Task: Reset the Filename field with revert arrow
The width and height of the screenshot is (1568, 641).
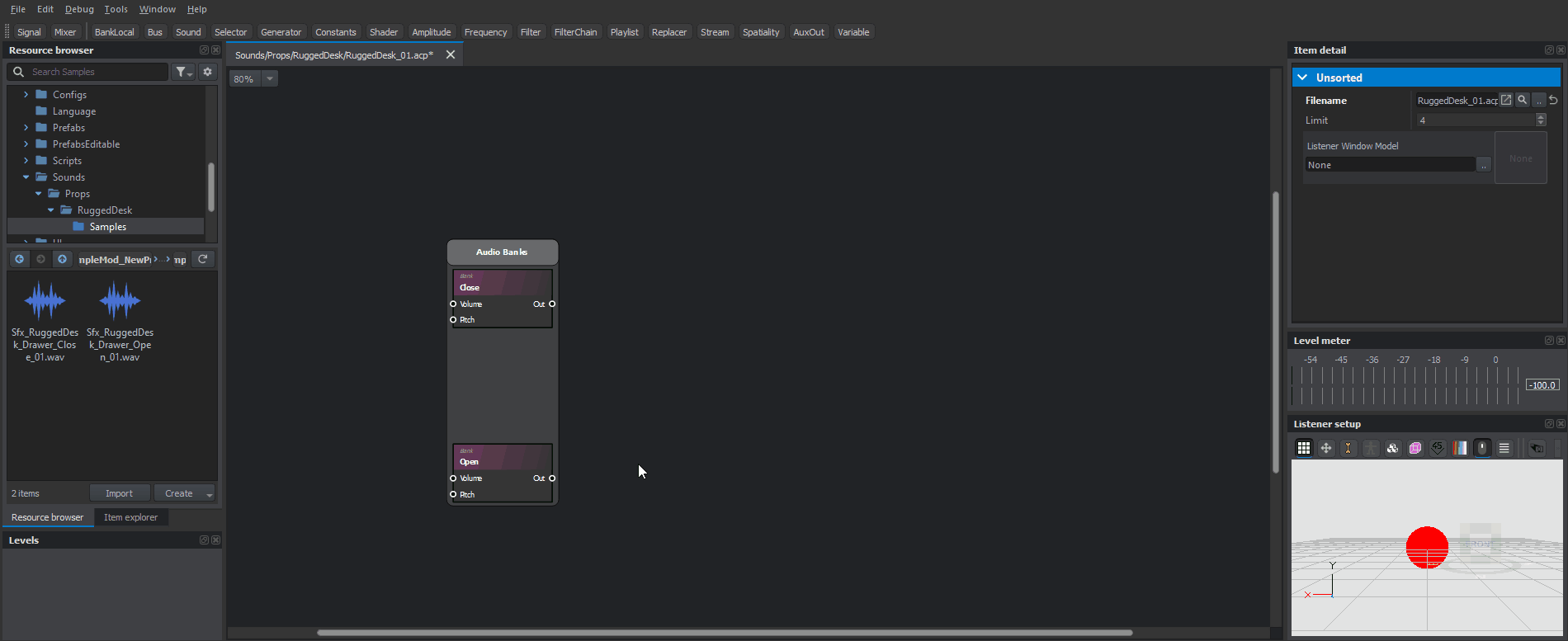Action: coord(1553,100)
